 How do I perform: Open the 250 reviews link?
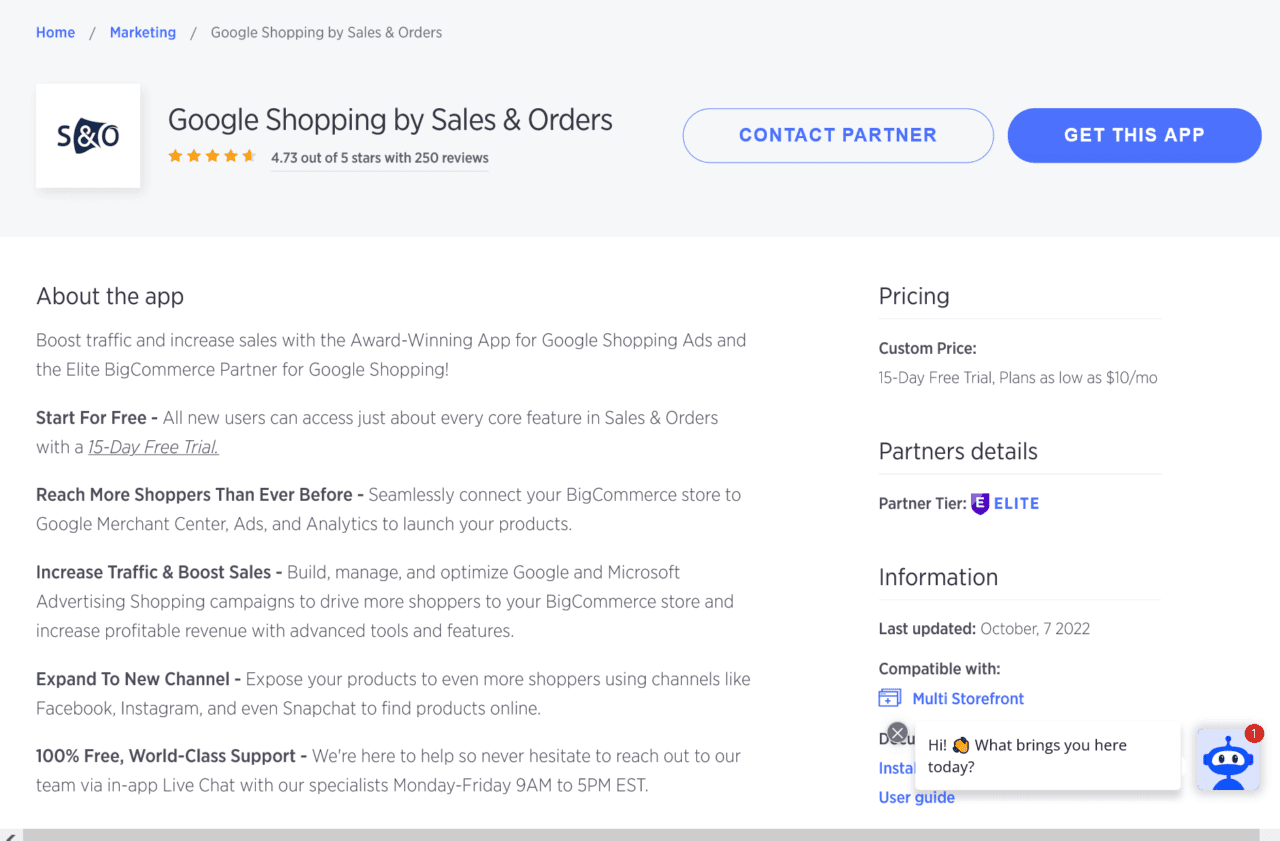(x=379, y=158)
